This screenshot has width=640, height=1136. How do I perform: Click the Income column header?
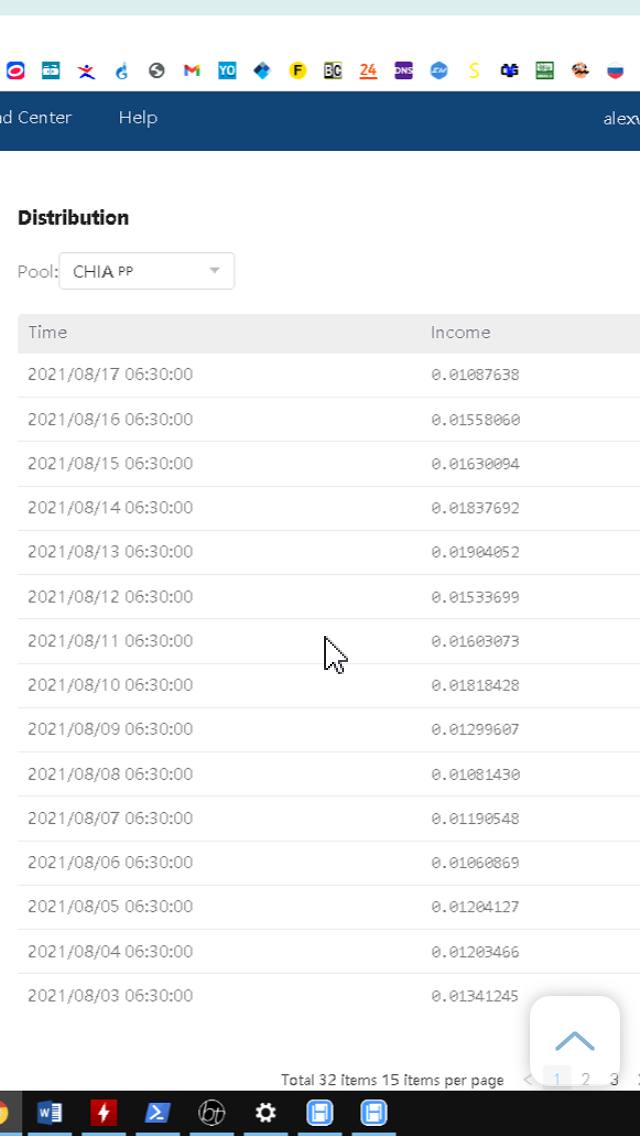tap(460, 332)
